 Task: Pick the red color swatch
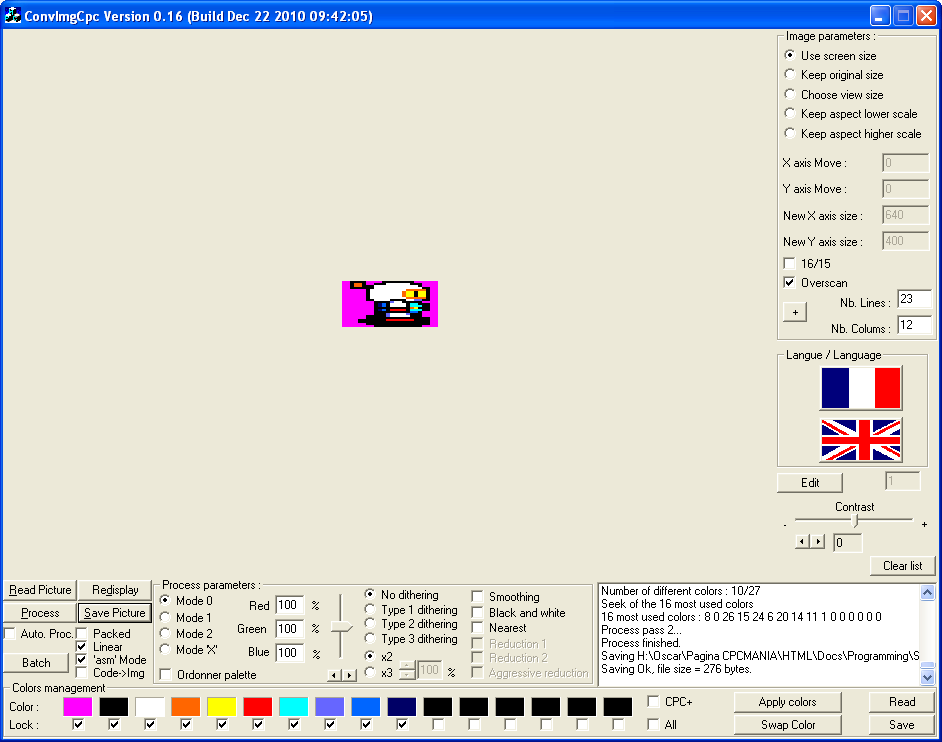click(258, 707)
